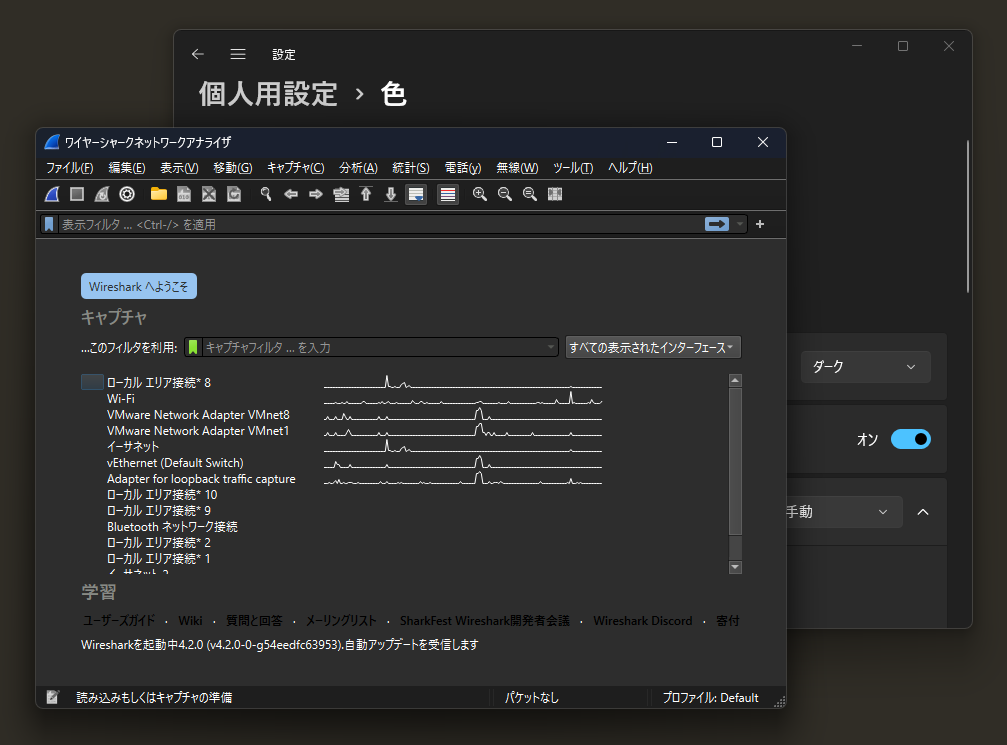This screenshot has width=1007, height=745.
Task: Click プロファイル: Default in status bar
Action: pyautogui.click(x=710, y=697)
